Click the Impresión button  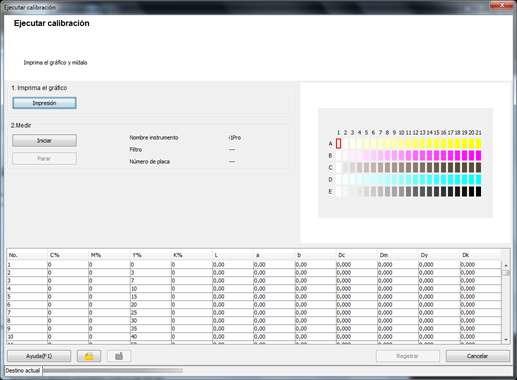point(44,103)
